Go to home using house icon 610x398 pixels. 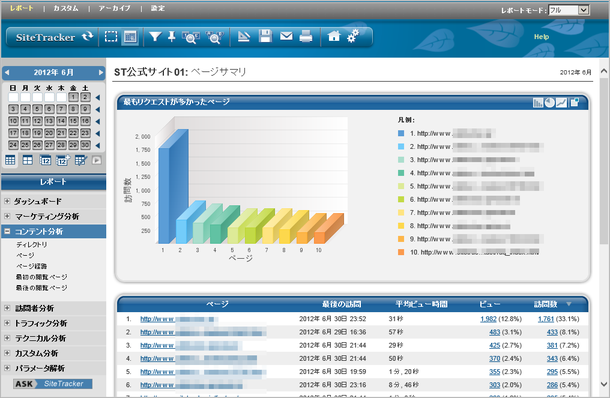pyautogui.click(x=334, y=36)
